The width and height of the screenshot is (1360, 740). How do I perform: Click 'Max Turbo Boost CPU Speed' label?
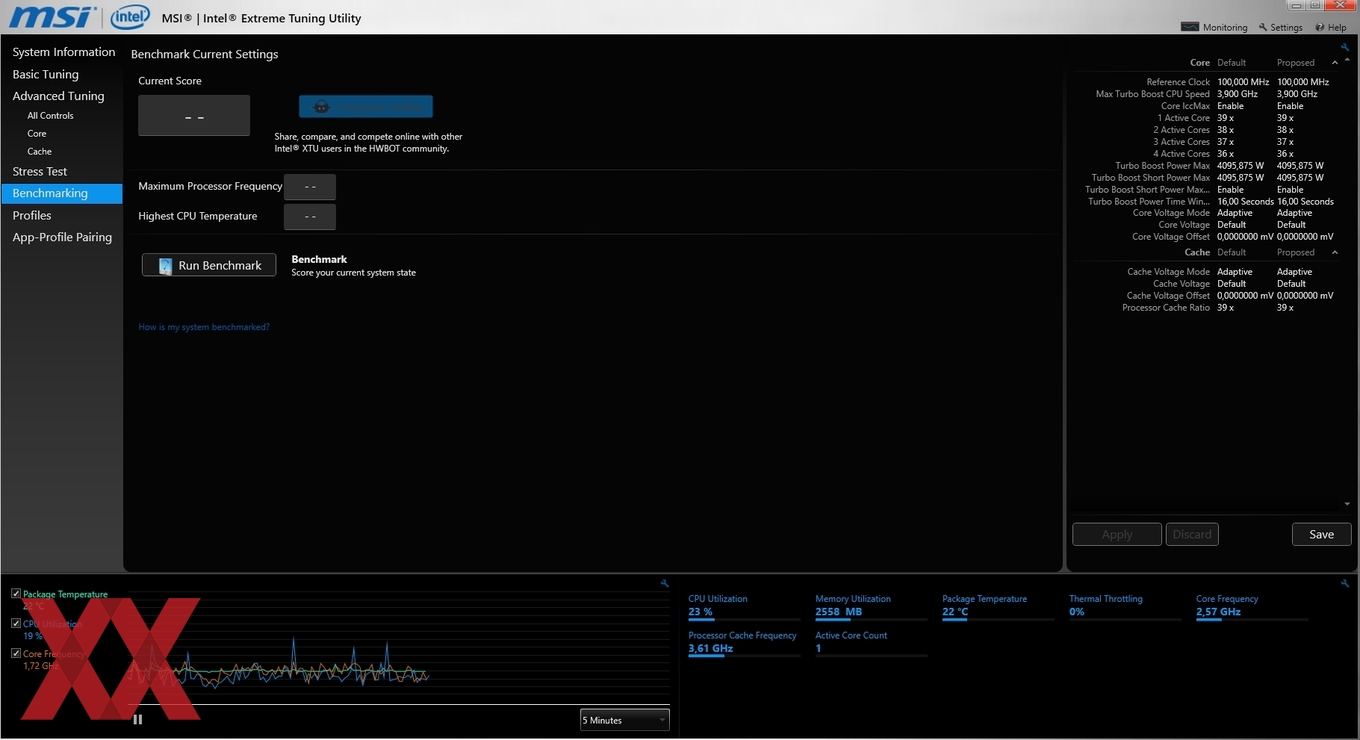(x=1153, y=94)
